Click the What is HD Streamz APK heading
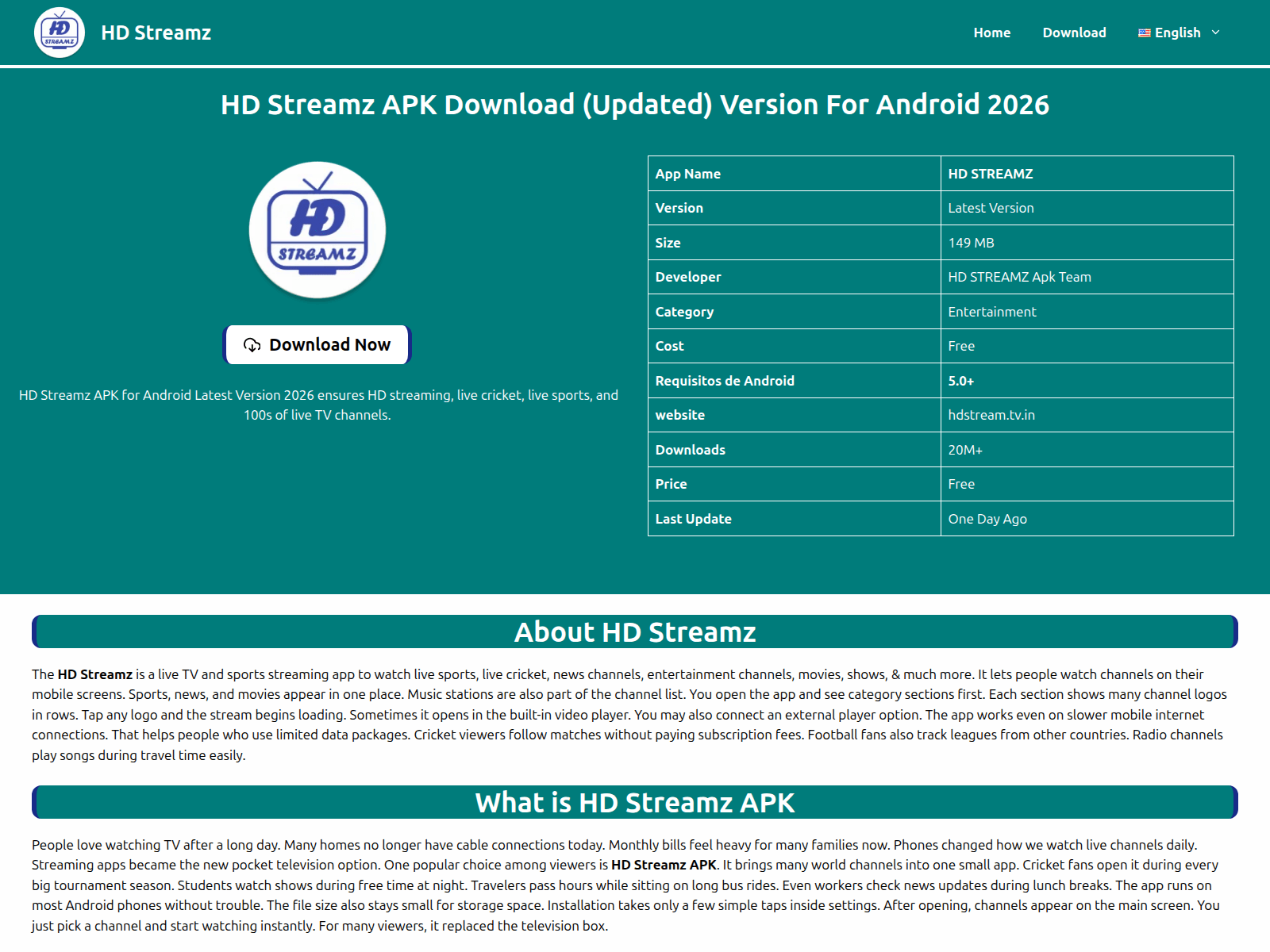This screenshot has width=1270, height=952. click(x=635, y=802)
